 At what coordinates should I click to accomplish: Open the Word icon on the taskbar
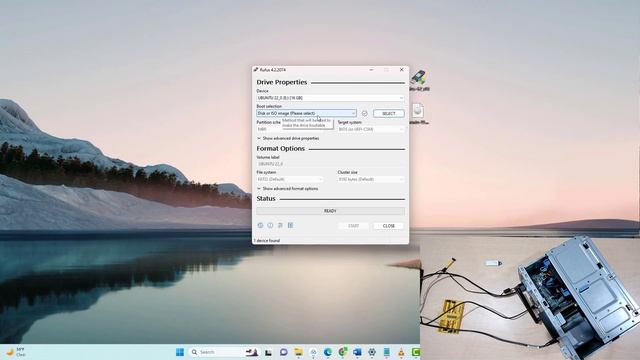click(357, 352)
